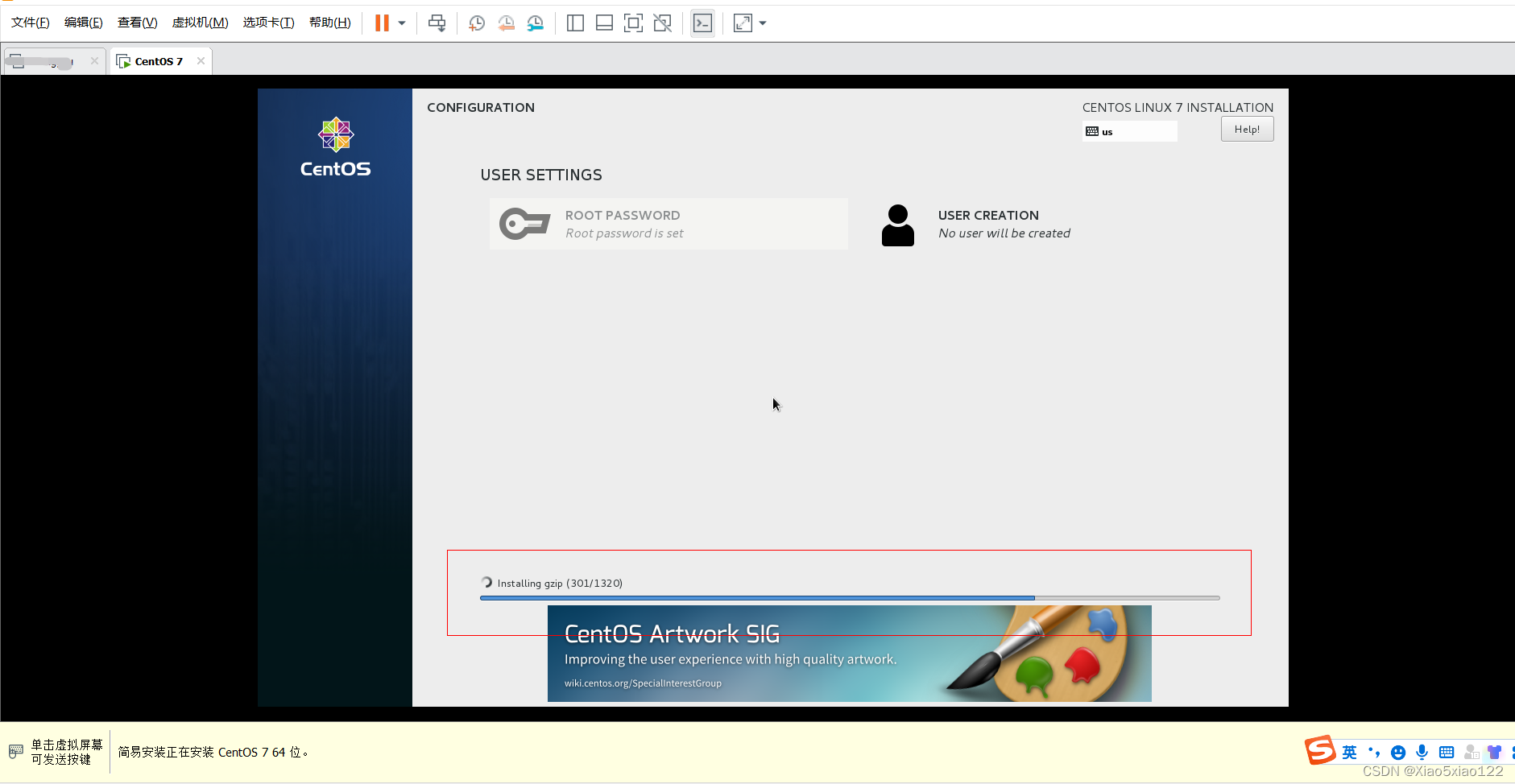
Task: Toggle the thumbnail bar view icon
Action: 604,23
